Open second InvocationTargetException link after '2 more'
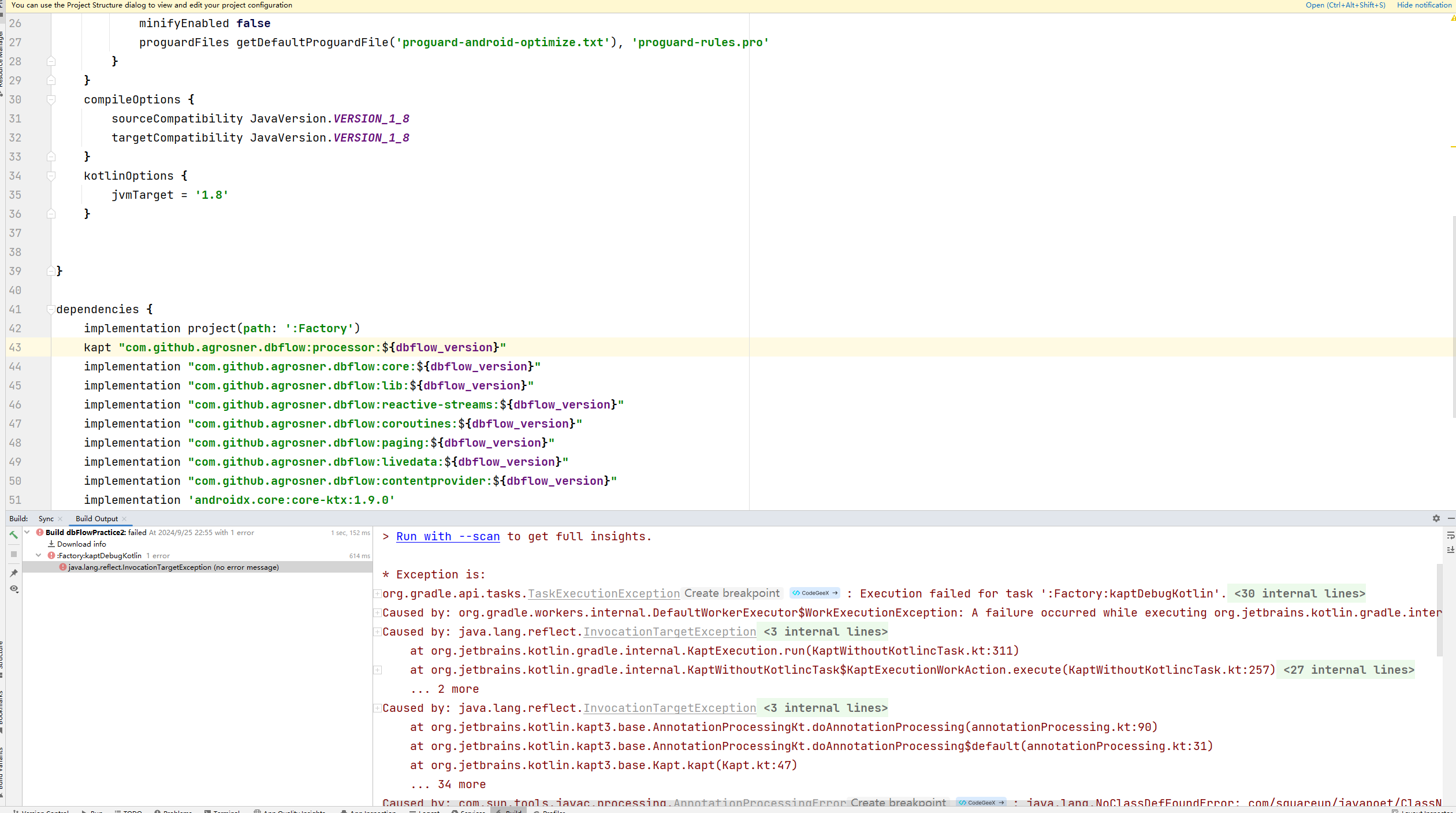This screenshot has height=813, width=1456. 669,708
